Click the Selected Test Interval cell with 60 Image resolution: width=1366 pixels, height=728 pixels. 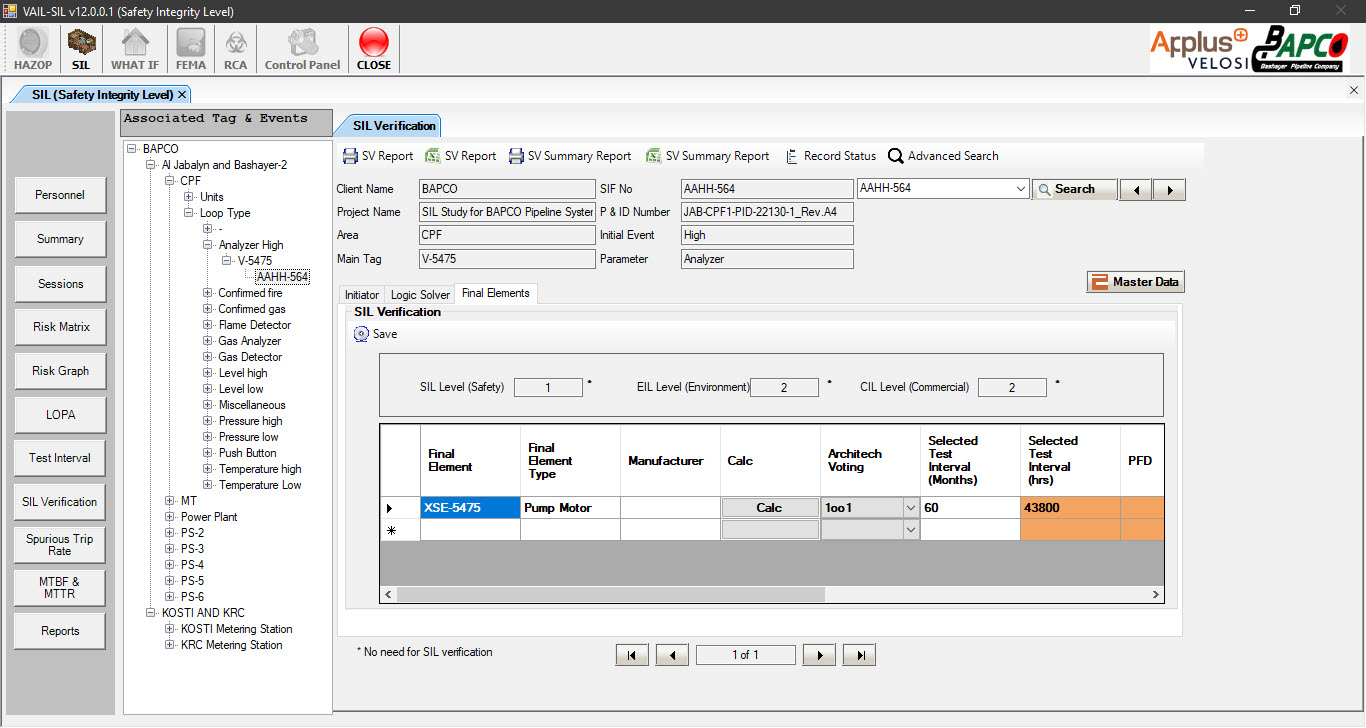(968, 508)
